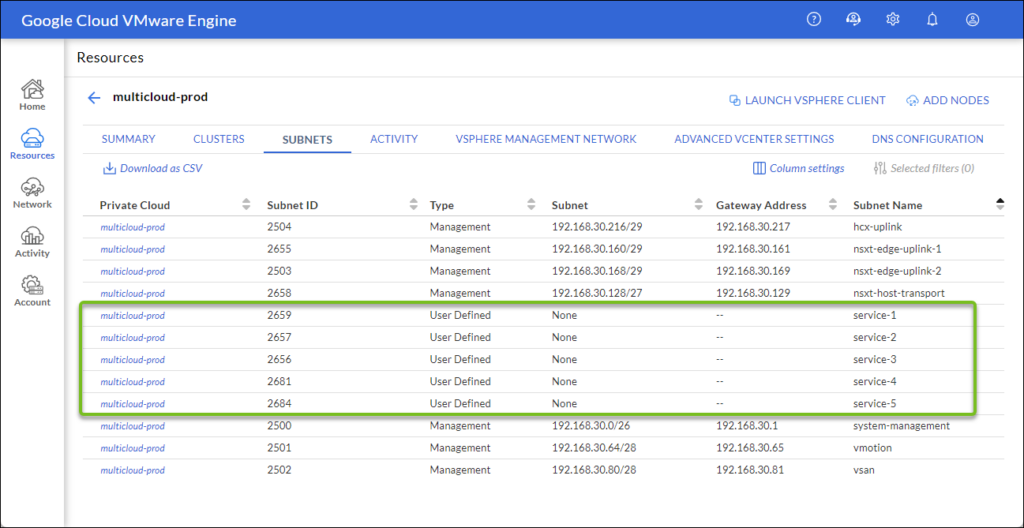1024x528 pixels.
Task: Click subnet name hcx-uplink
Action: click(x=876, y=227)
